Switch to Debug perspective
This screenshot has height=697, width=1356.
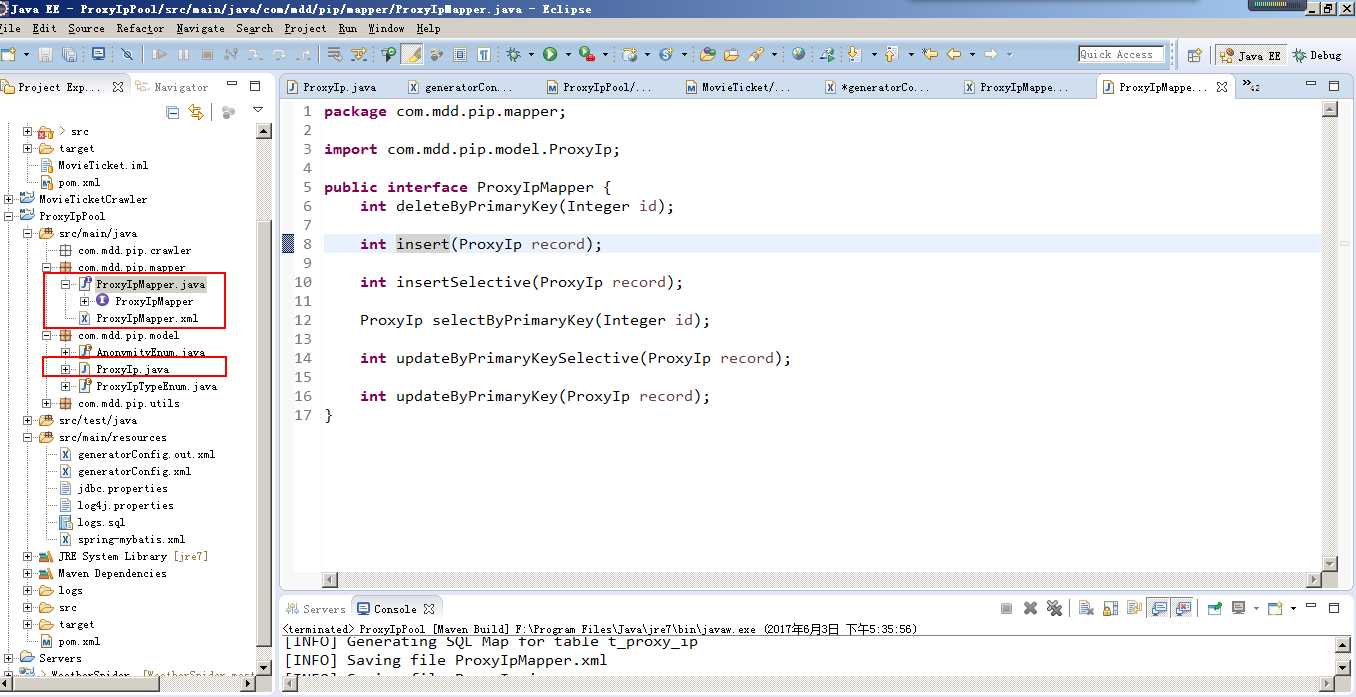(1317, 56)
